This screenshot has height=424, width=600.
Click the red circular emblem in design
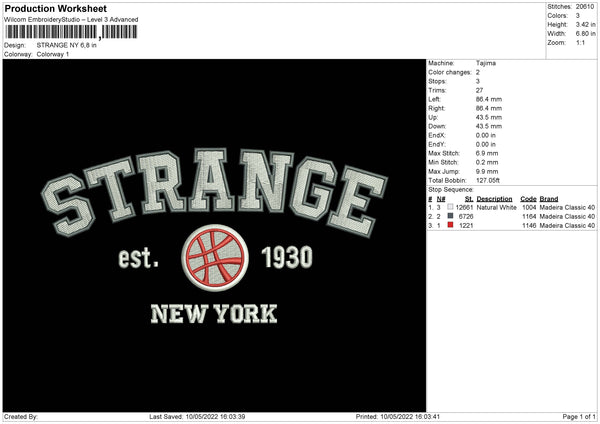click(x=215, y=258)
